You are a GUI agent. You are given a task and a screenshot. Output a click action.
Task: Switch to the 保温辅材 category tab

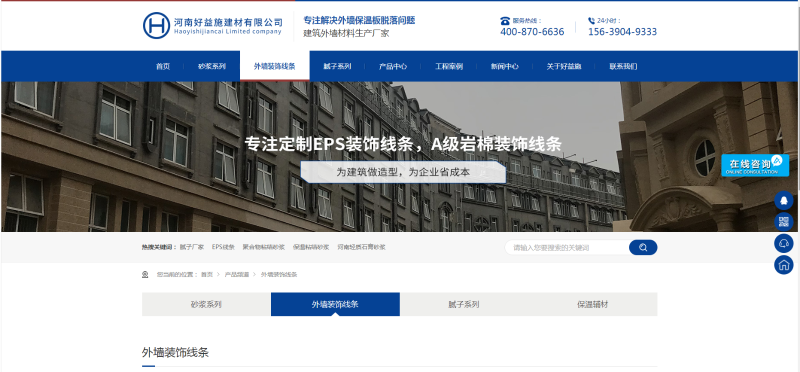[x=592, y=305]
